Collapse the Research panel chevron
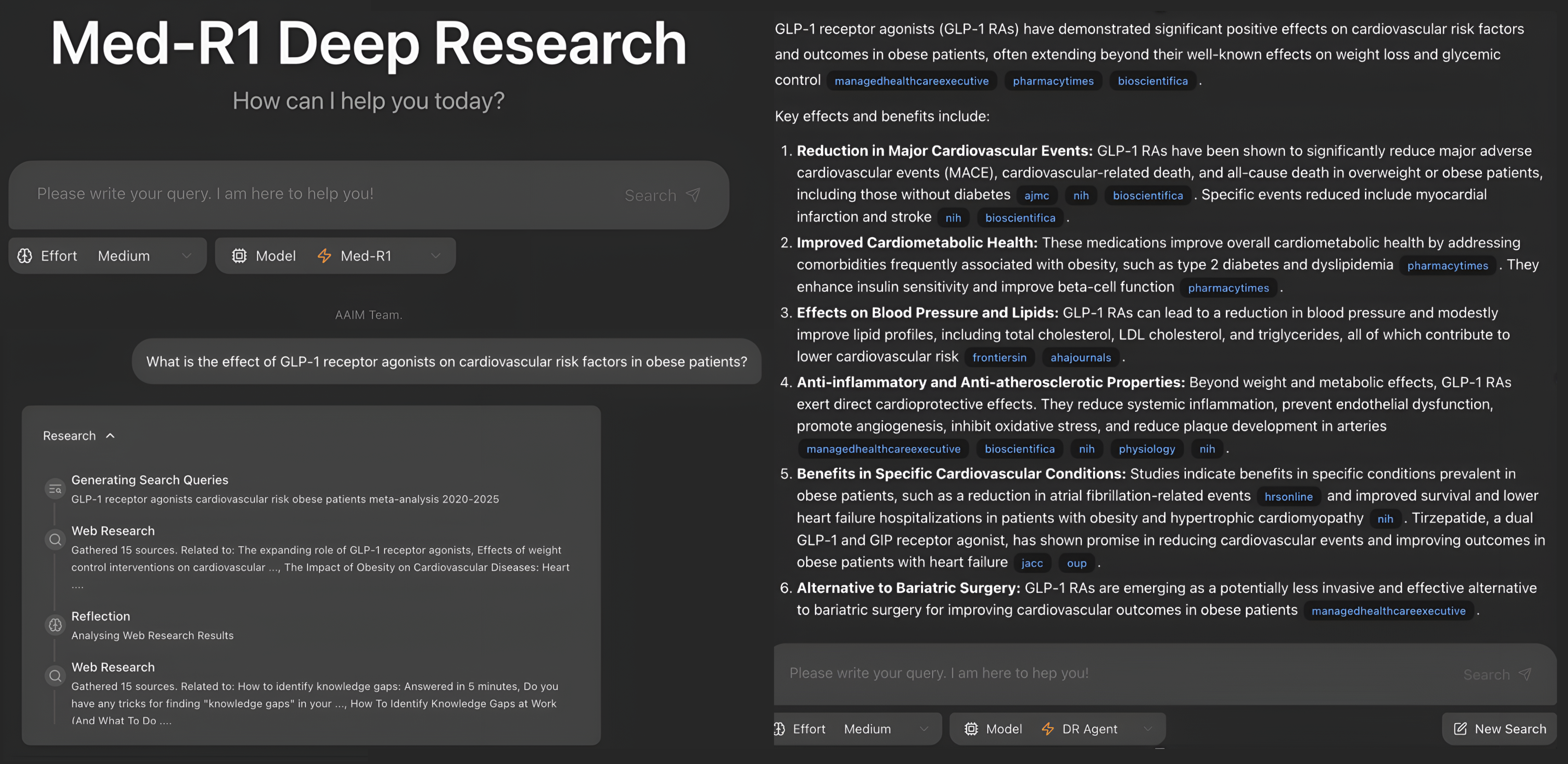Screen dimensions: 1568x764 tap(110, 436)
